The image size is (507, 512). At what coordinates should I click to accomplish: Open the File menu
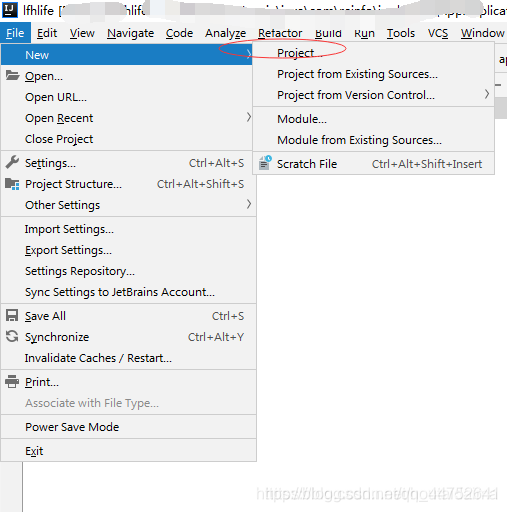[15, 33]
